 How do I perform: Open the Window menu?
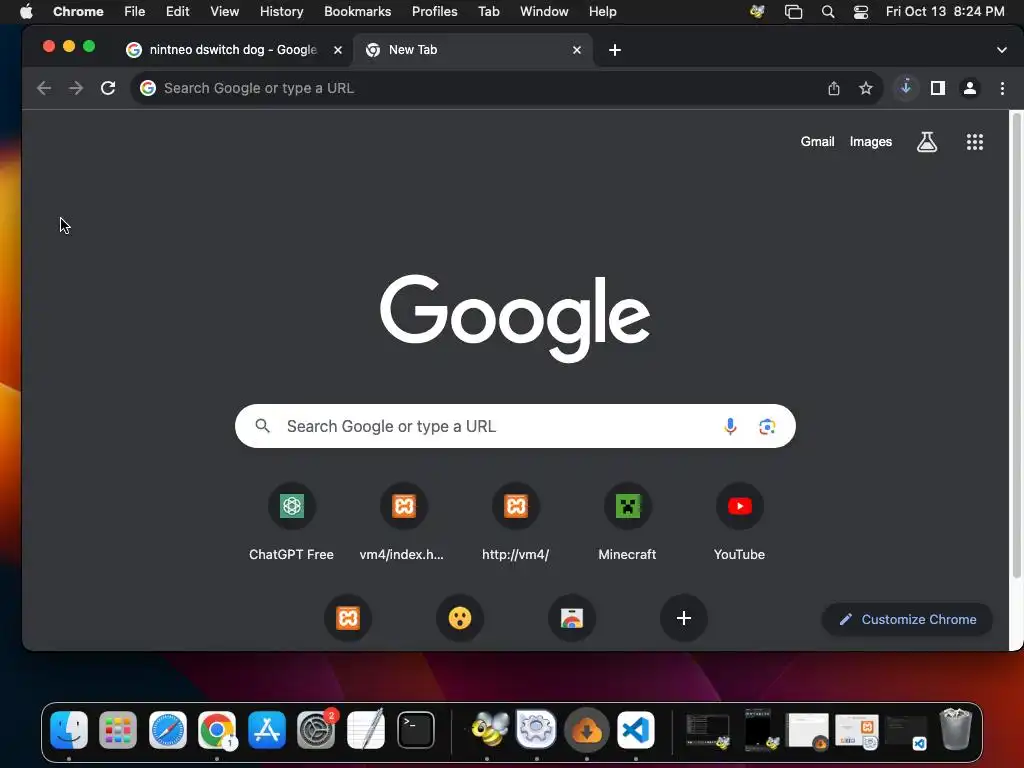(544, 12)
